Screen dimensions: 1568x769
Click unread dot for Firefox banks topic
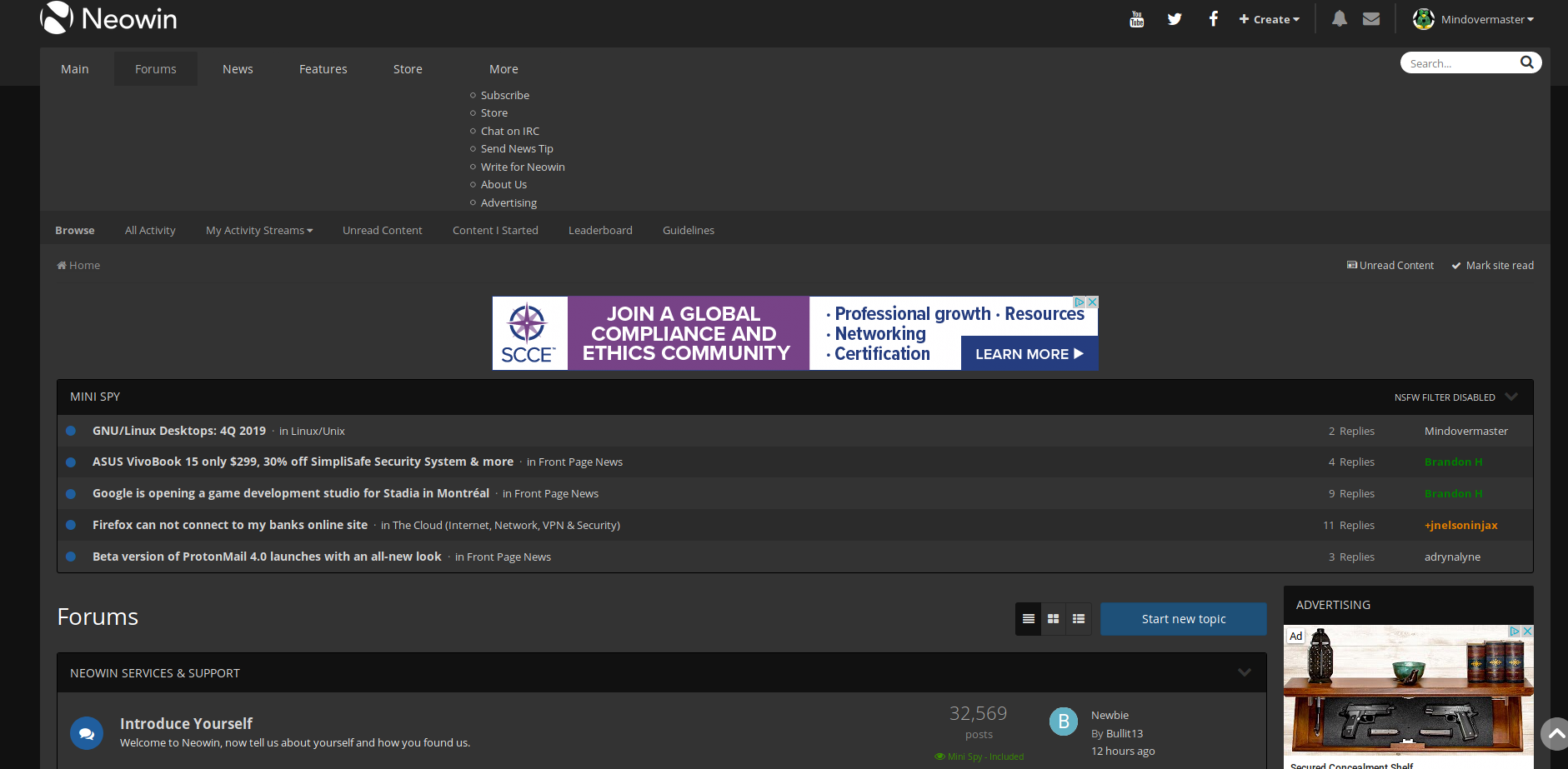[71, 525]
